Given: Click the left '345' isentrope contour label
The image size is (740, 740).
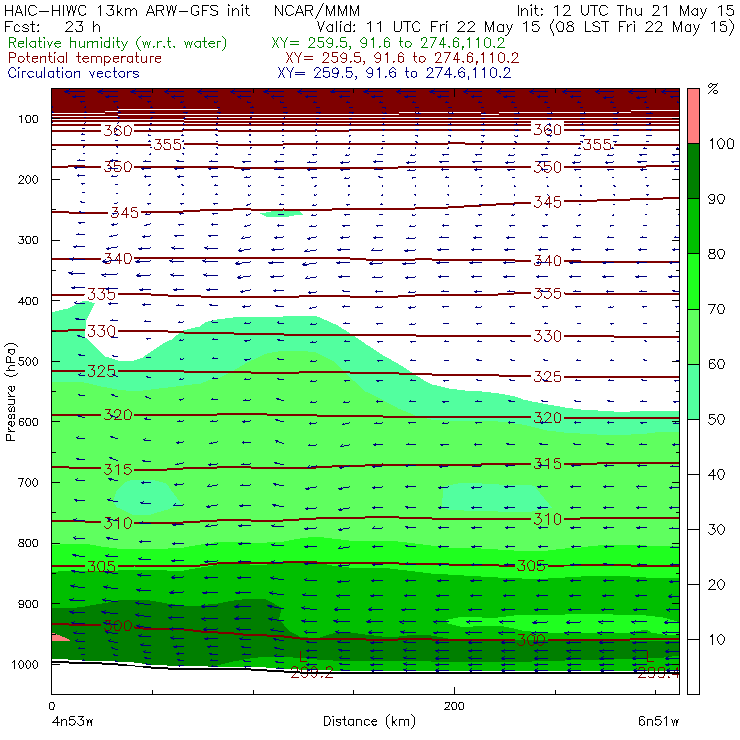Looking at the screenshot, I should [x=125, y=212].
